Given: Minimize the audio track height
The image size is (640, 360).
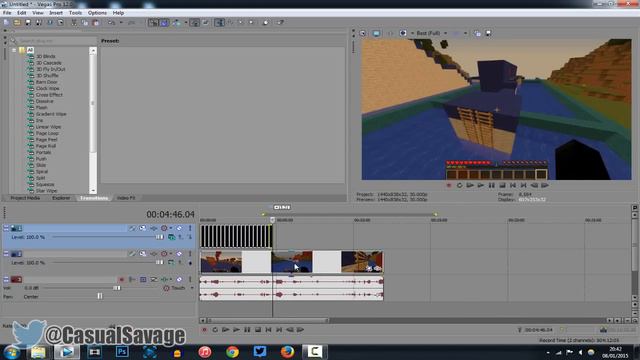Looking at the screenshot, I should (6, 280).
